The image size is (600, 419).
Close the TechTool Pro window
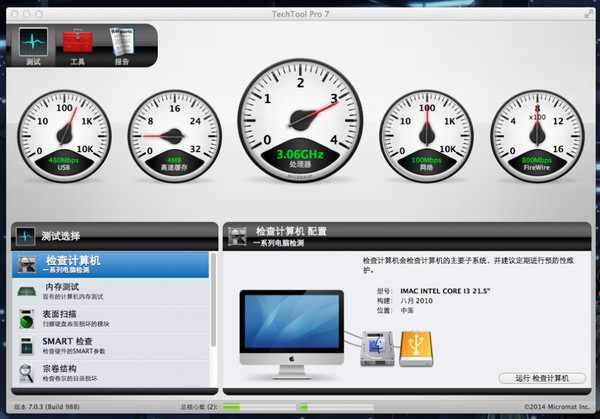coord(15,14)
